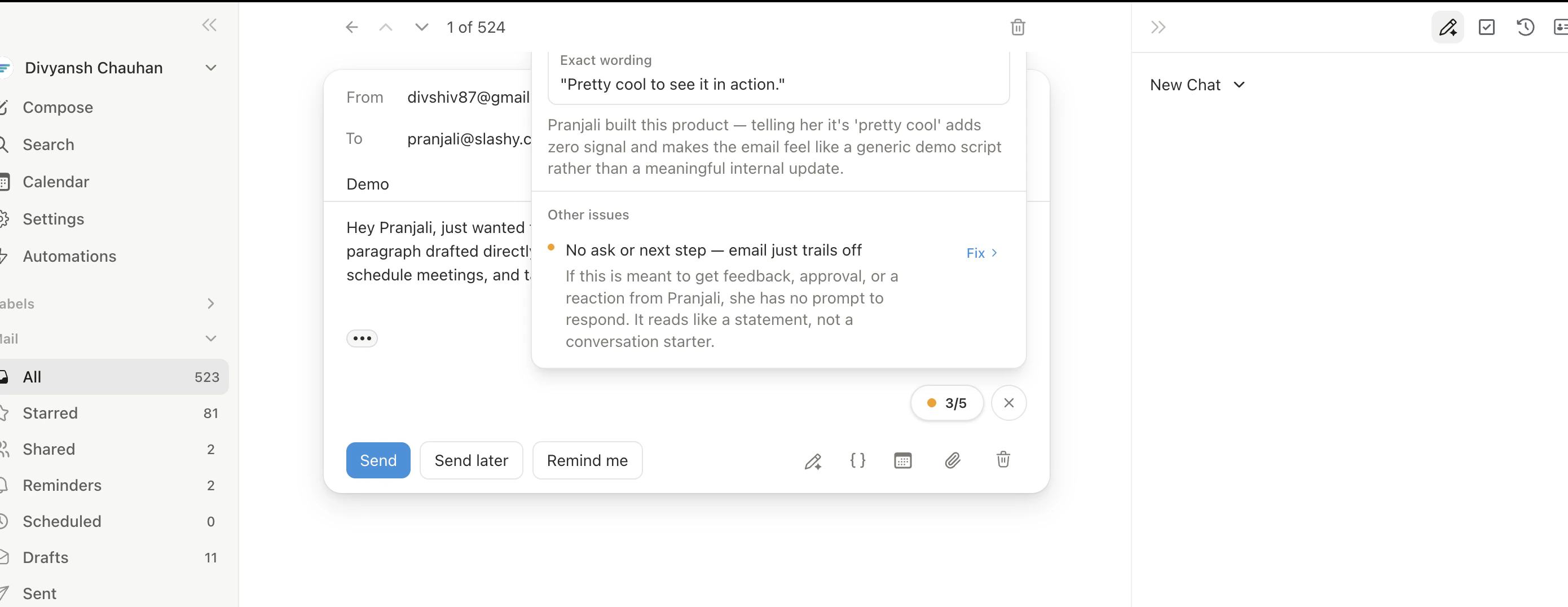Show trimmed content with ellipsis button
This screenshot has width=1568, height=607.
[x=362, y=338]
